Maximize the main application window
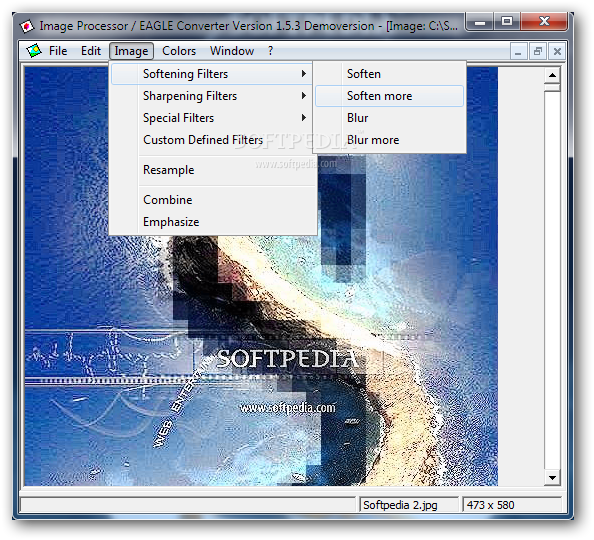Screen dimensions: 594x540 point(506,22)
